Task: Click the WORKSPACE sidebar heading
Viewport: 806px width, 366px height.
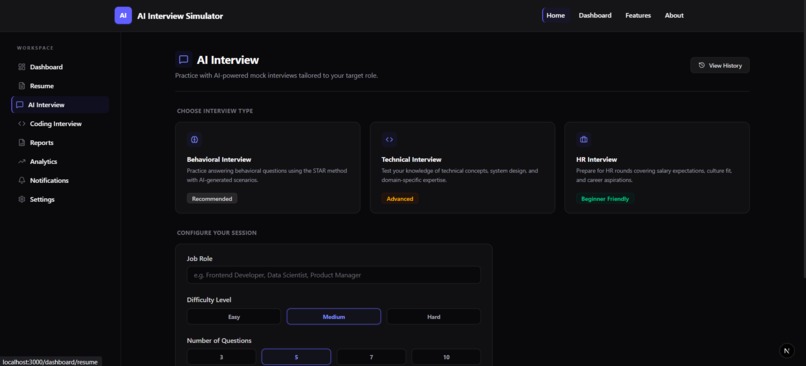Action: pos(35,48)
